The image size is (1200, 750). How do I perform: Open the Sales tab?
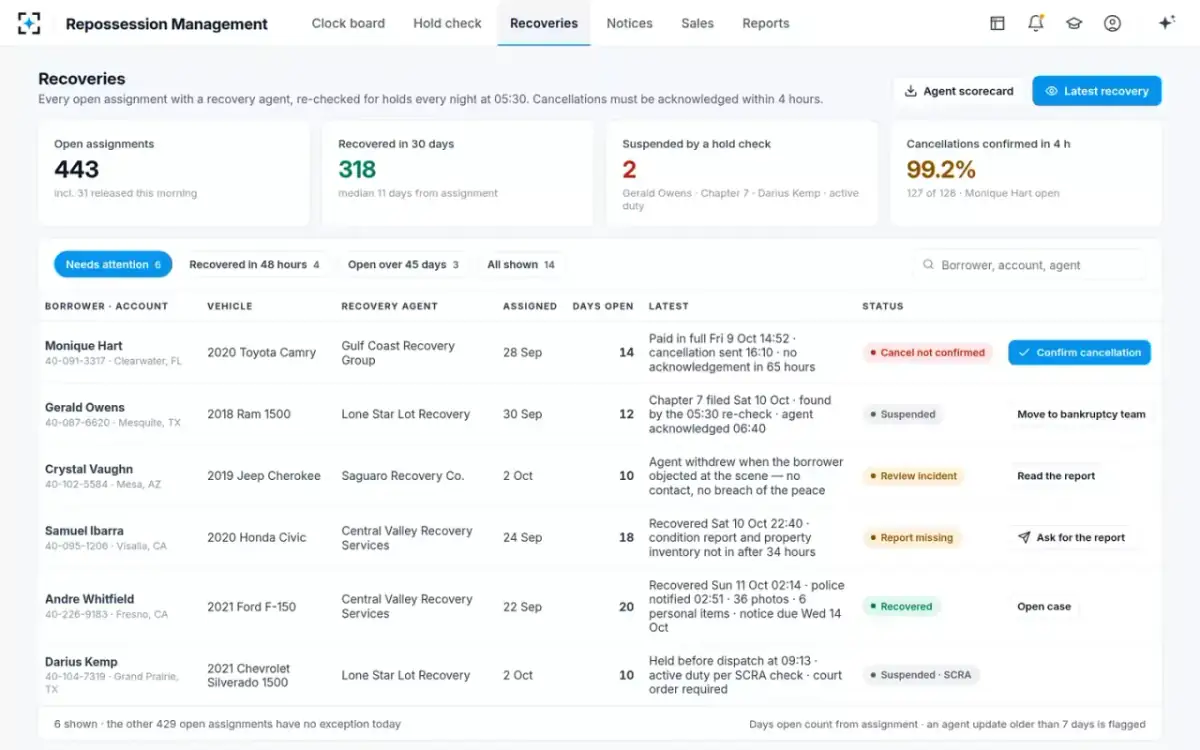point(698,23)
